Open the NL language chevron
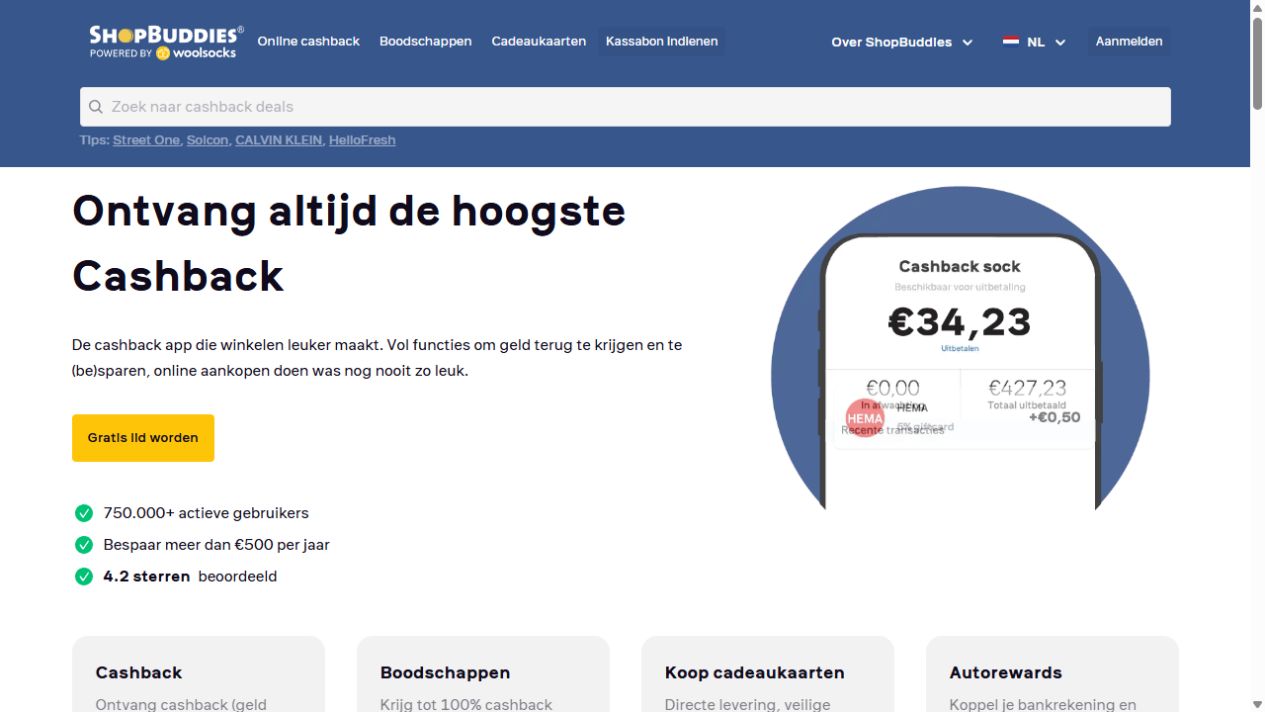Screen dimensions: 1265x712 tap(1060, 42)
